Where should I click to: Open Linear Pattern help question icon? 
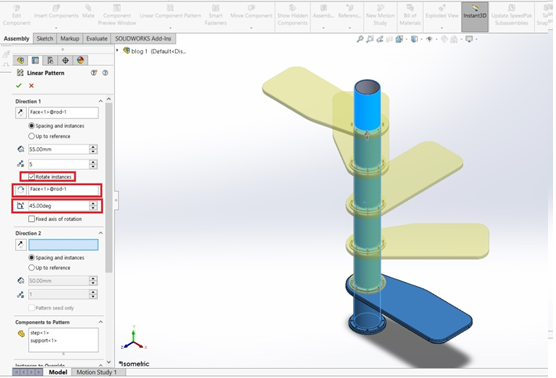coord(105,73)
